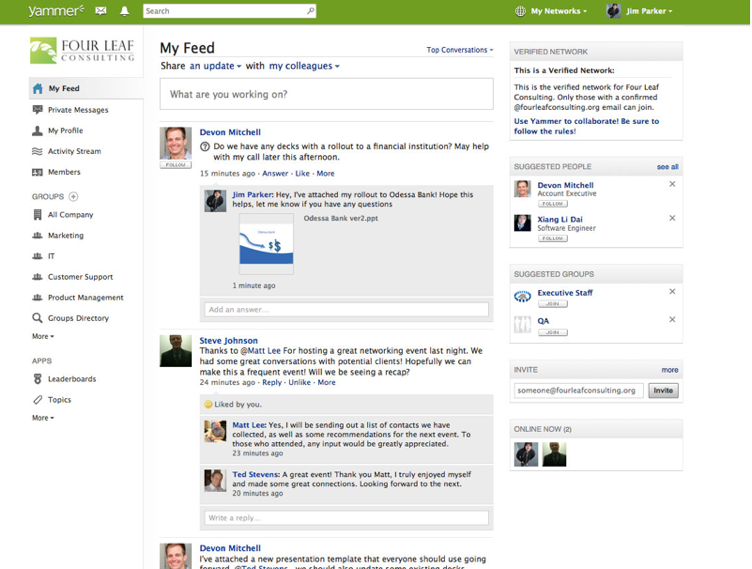Dismiss Devon Mitchell suggestion
Screen dimensions: 752x569
[x=672, y=184]
